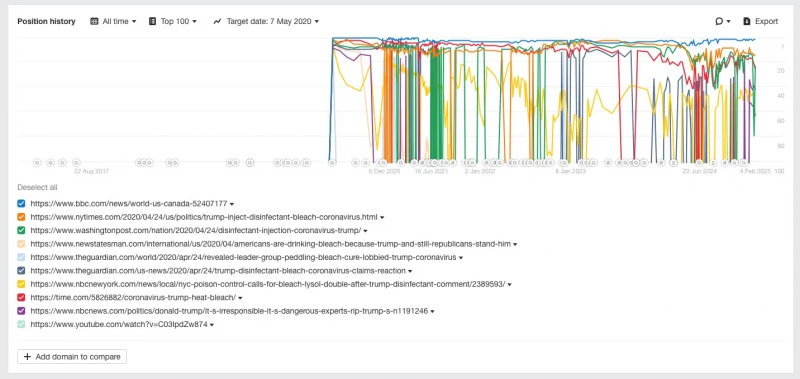Viewport: 800px width, 379px height.
Task: Open the comment bubble icon menu
Action: [723, 21]
